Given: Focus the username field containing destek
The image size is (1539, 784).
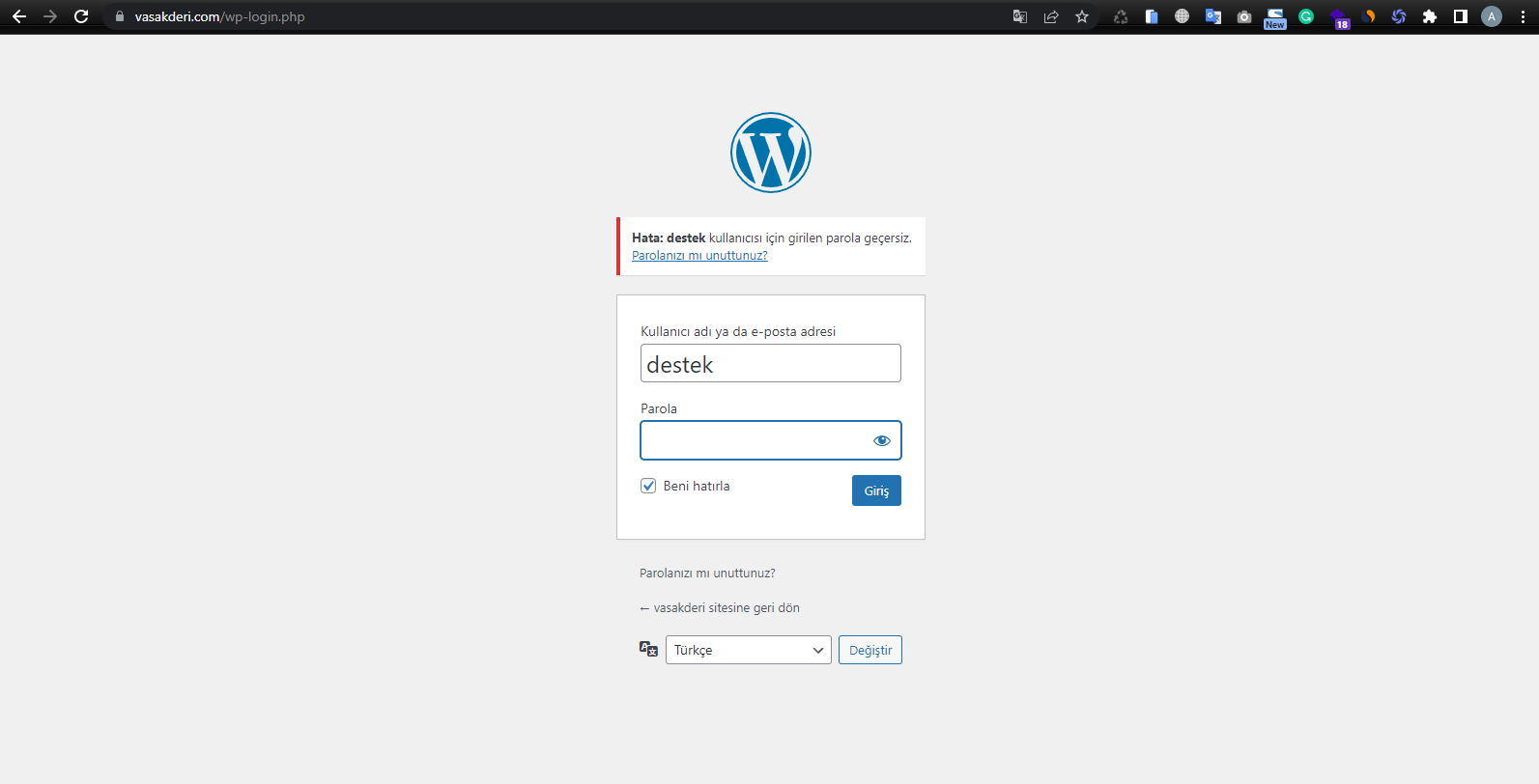Looking at the screenshot, I should (770, 363).
